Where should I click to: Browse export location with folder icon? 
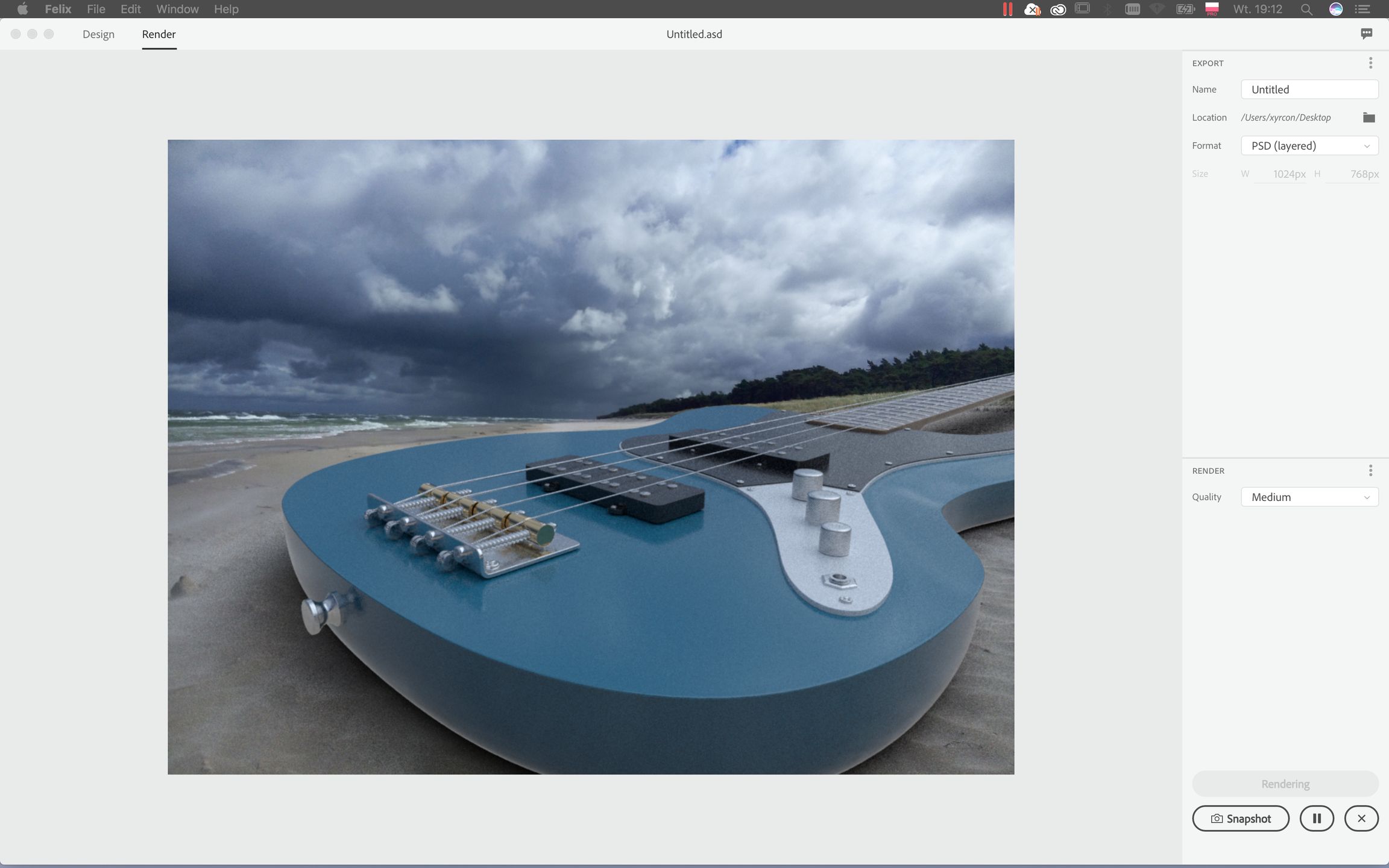point(1369,118)
